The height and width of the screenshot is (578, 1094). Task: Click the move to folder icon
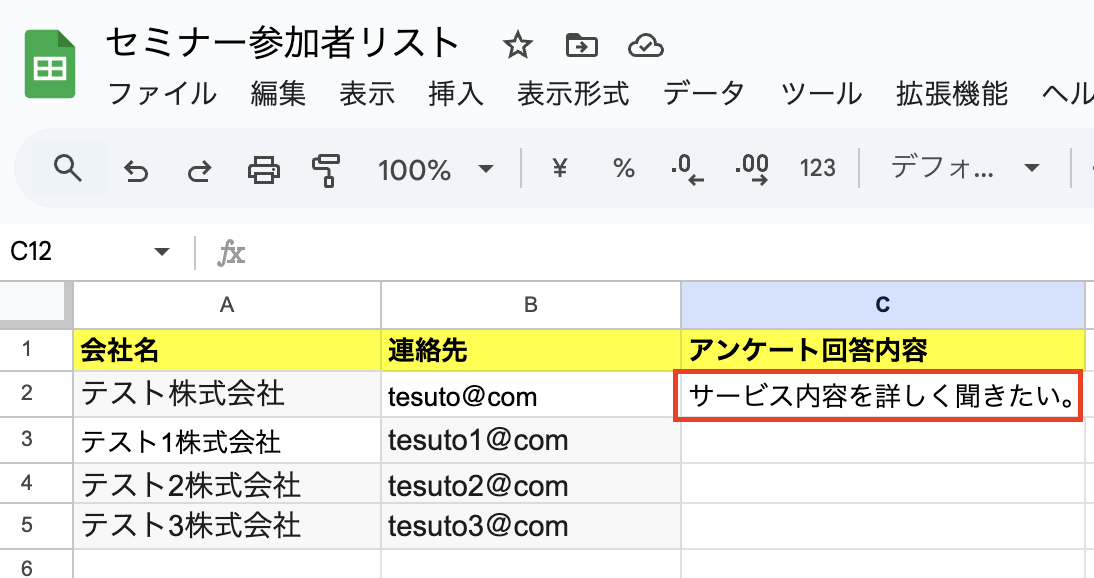click(581, 45)
